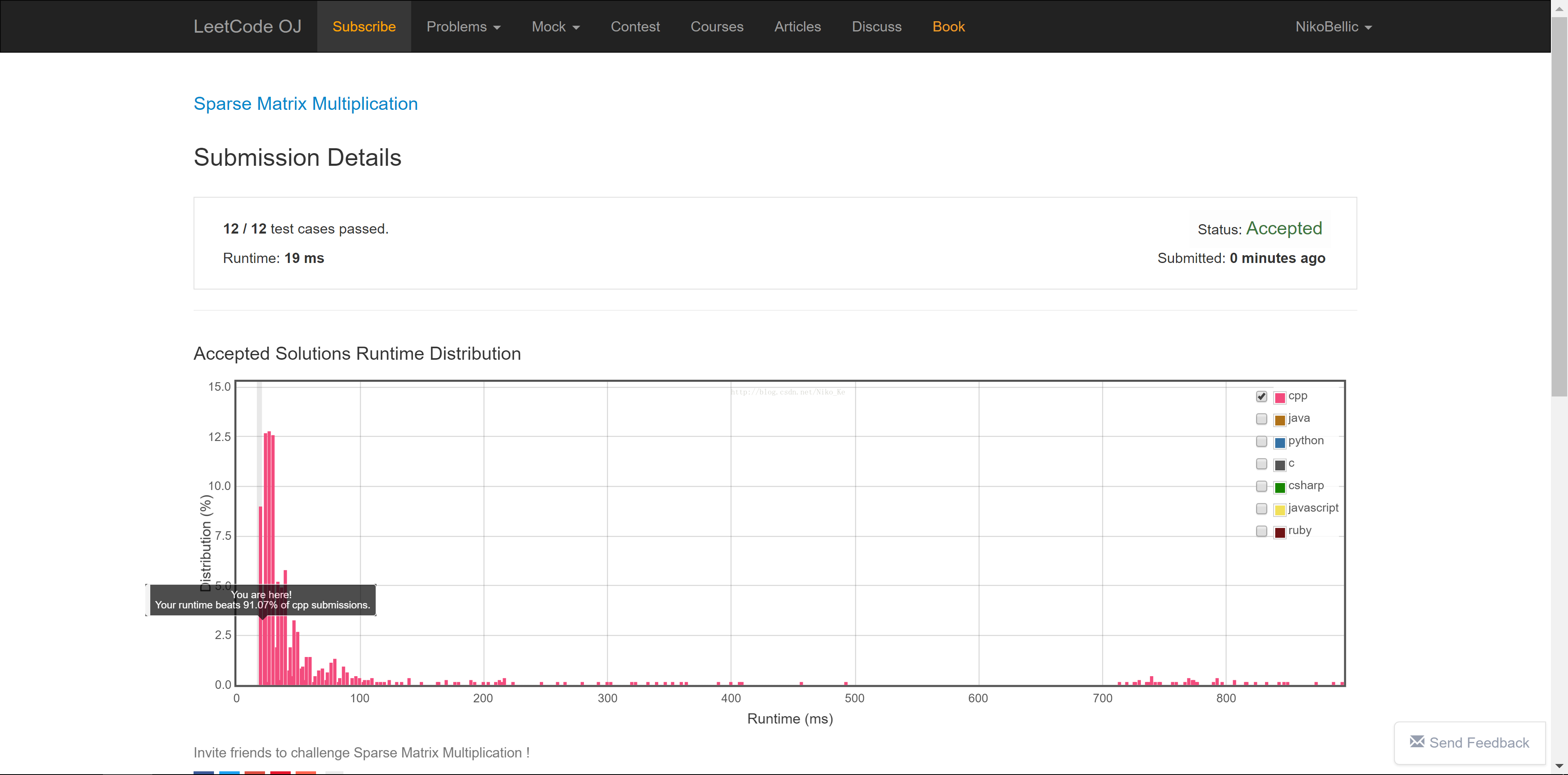Click the pink cpp legend color box

click(x=1279, y=398)
